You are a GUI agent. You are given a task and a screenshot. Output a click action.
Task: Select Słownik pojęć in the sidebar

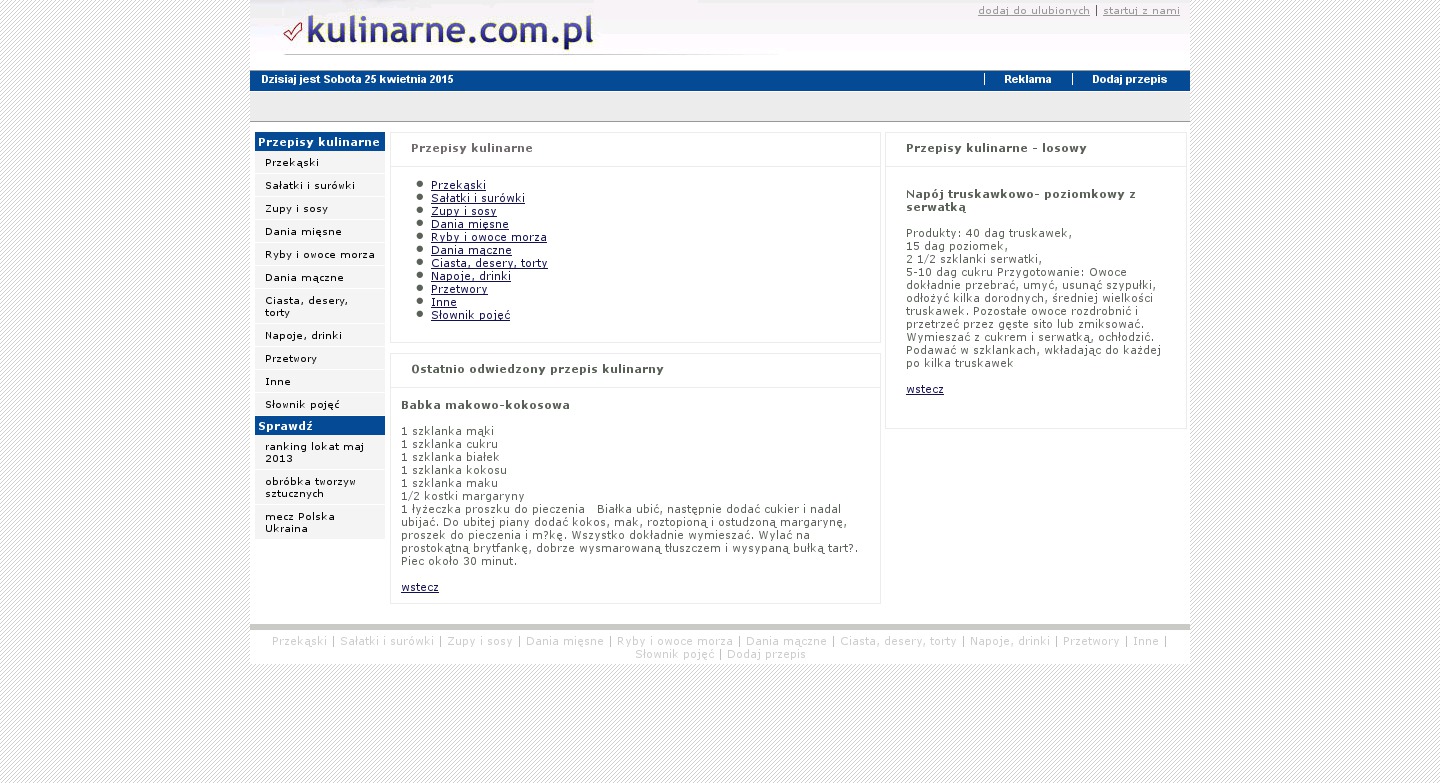click(302, 404)
